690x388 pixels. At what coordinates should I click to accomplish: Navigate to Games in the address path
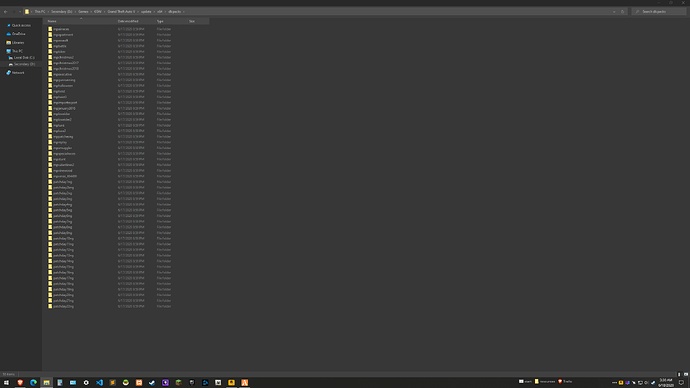click(x=83, y=12)
